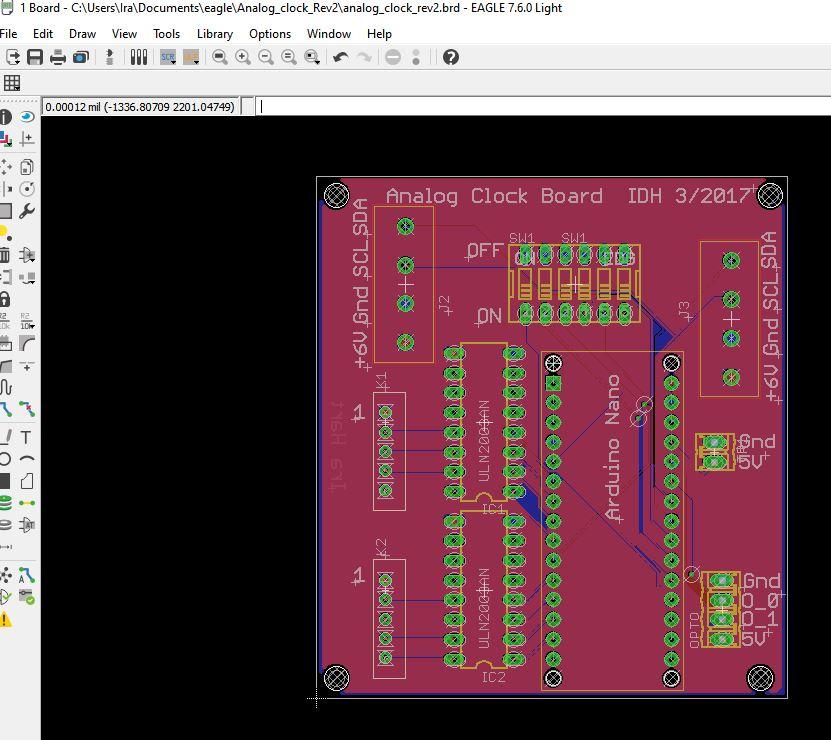
Task: Run the DRC check tool
Action: click(27, 597)
